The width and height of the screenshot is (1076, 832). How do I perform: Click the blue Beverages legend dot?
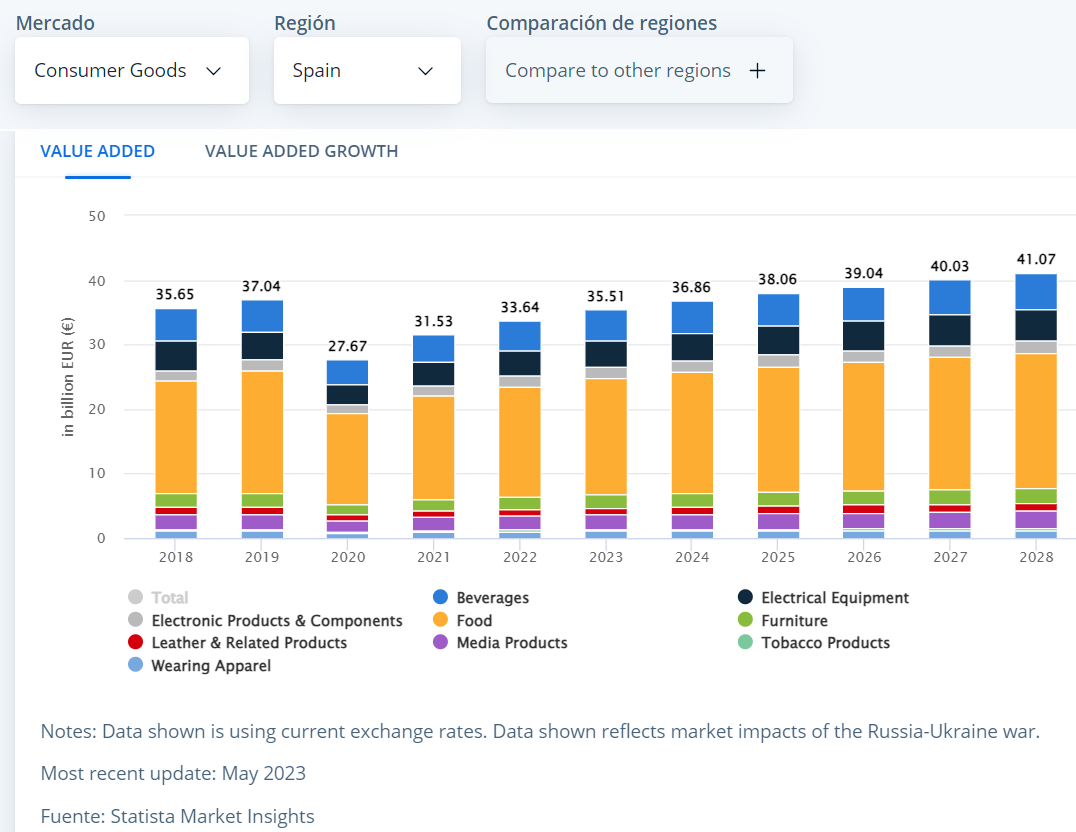coord(440,598)
